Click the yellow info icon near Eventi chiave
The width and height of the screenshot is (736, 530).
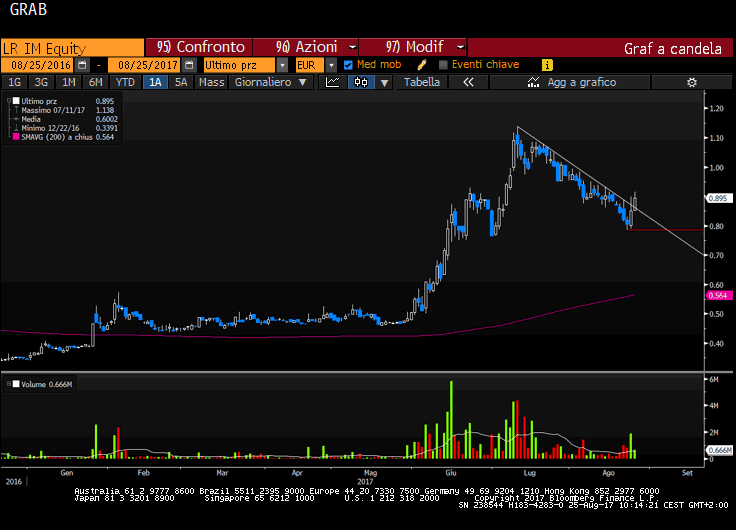coord(547,64)
